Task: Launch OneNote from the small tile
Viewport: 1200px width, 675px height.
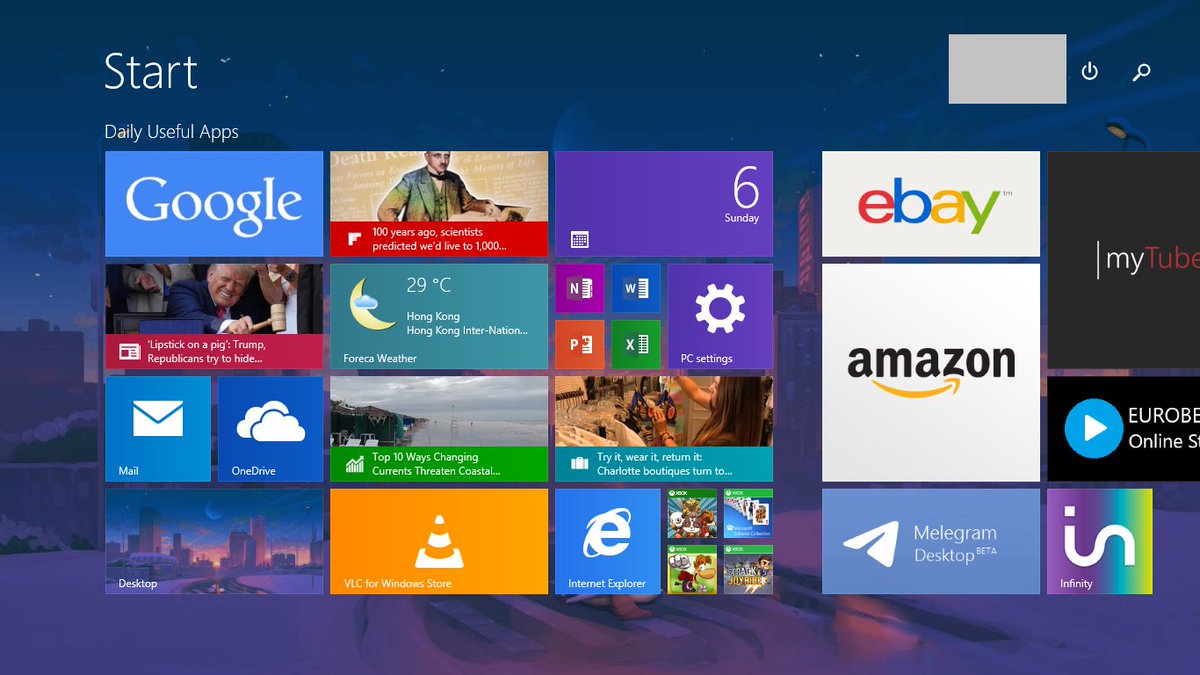Action: [579, 288]
